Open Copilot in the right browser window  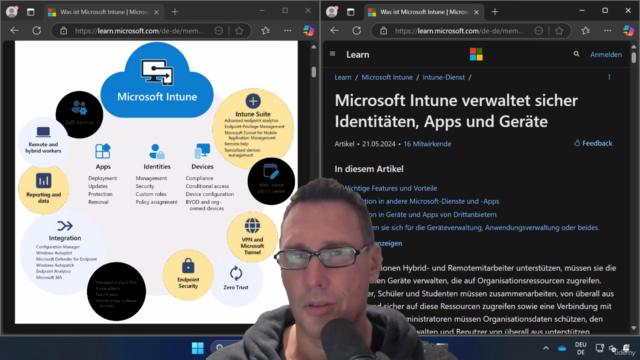click(x=629, y=31)
